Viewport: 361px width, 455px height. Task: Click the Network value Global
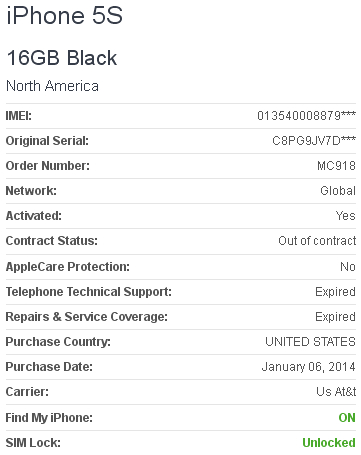pos(338,191)
